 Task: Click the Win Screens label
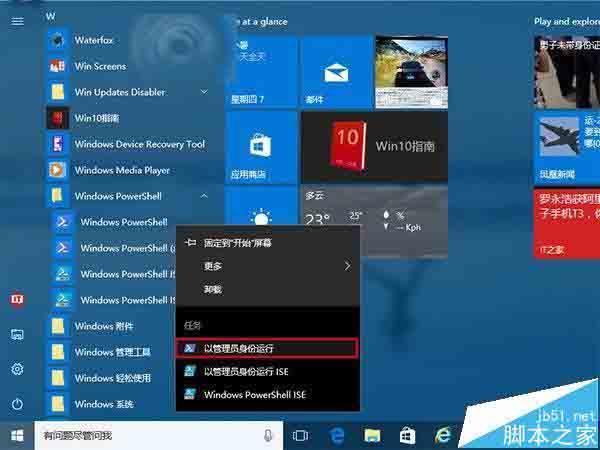click(100, 66)
